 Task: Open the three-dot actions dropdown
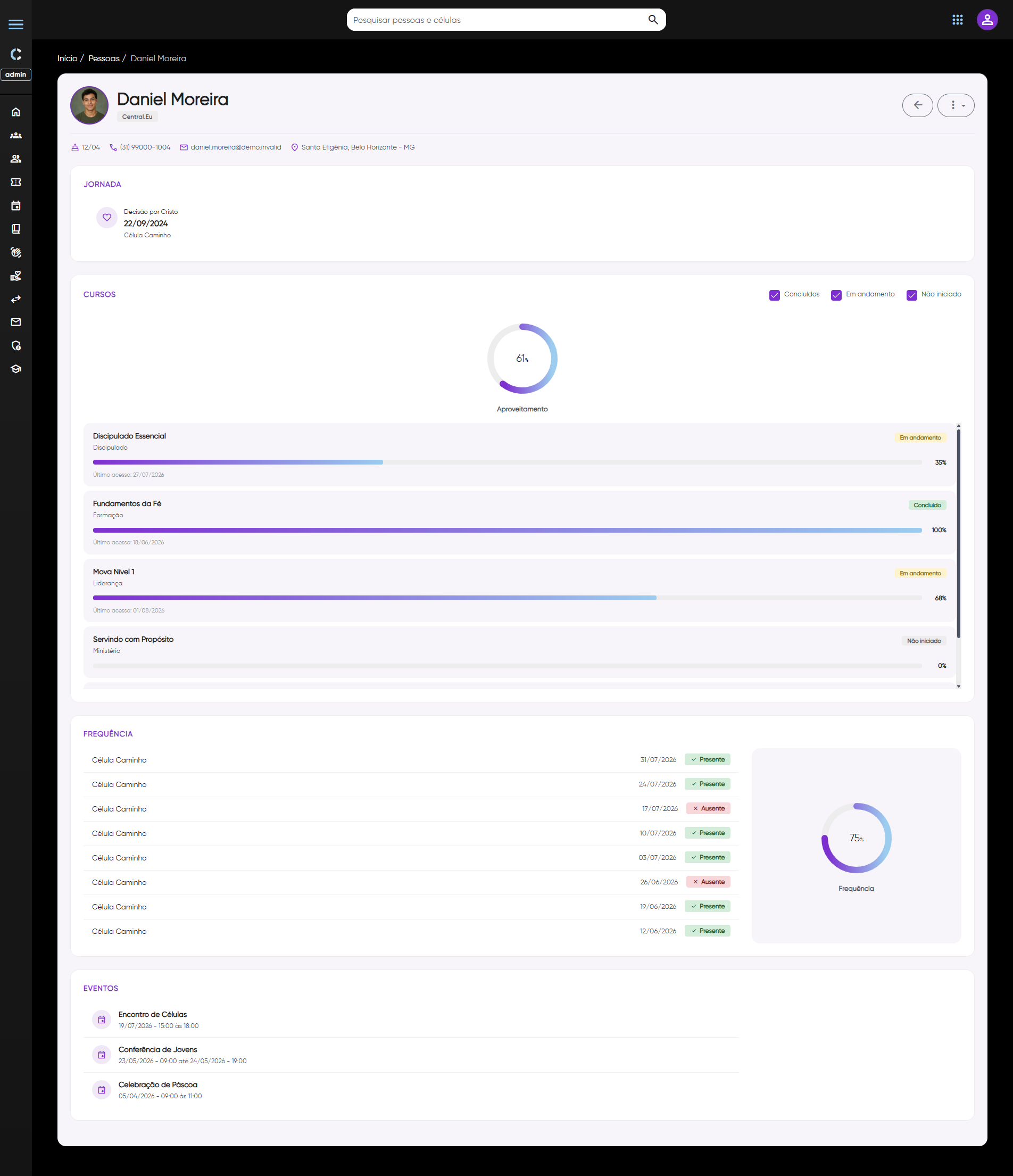click(956, 105)
